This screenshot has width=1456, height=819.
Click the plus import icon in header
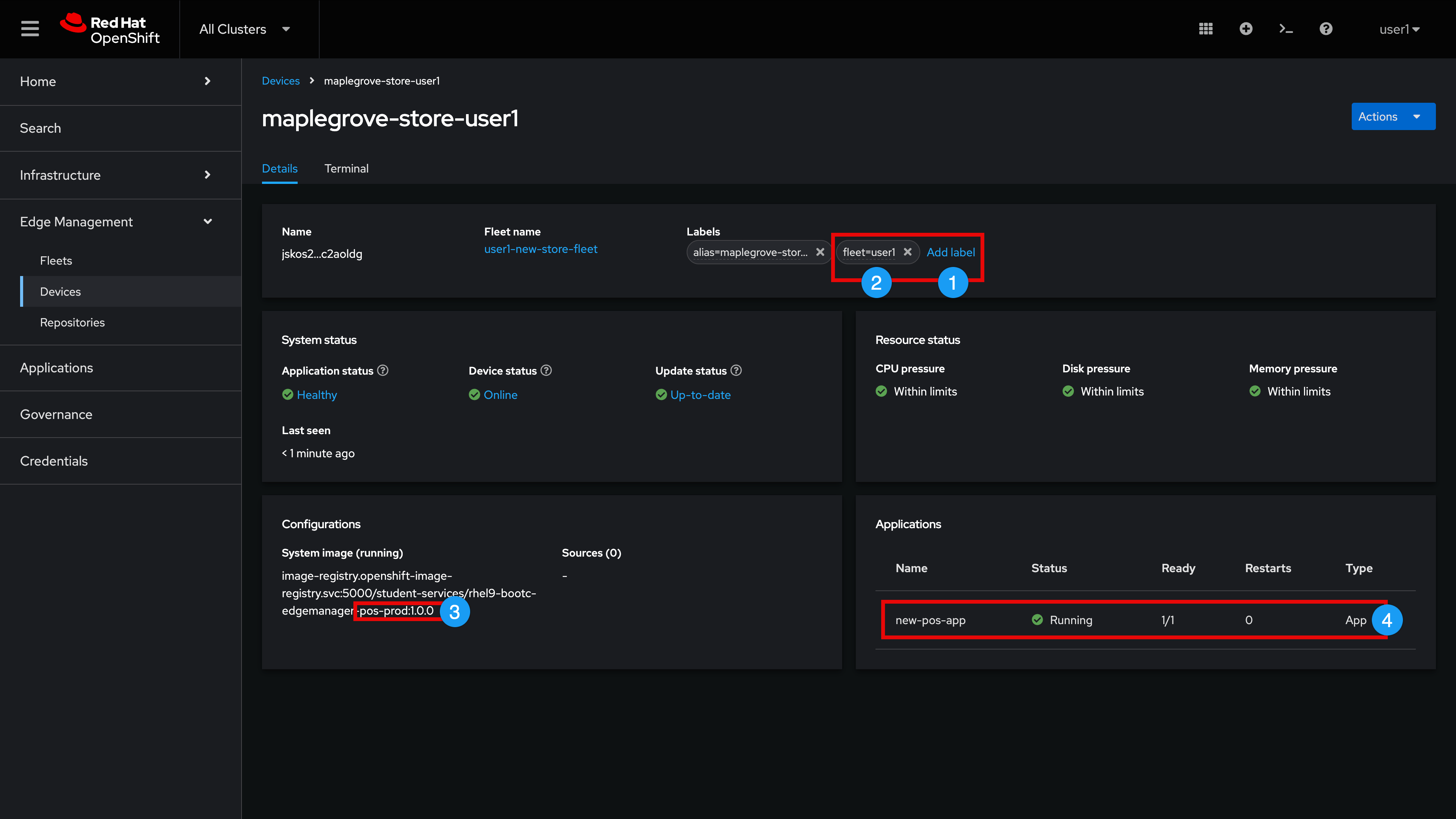point(1246,29)
